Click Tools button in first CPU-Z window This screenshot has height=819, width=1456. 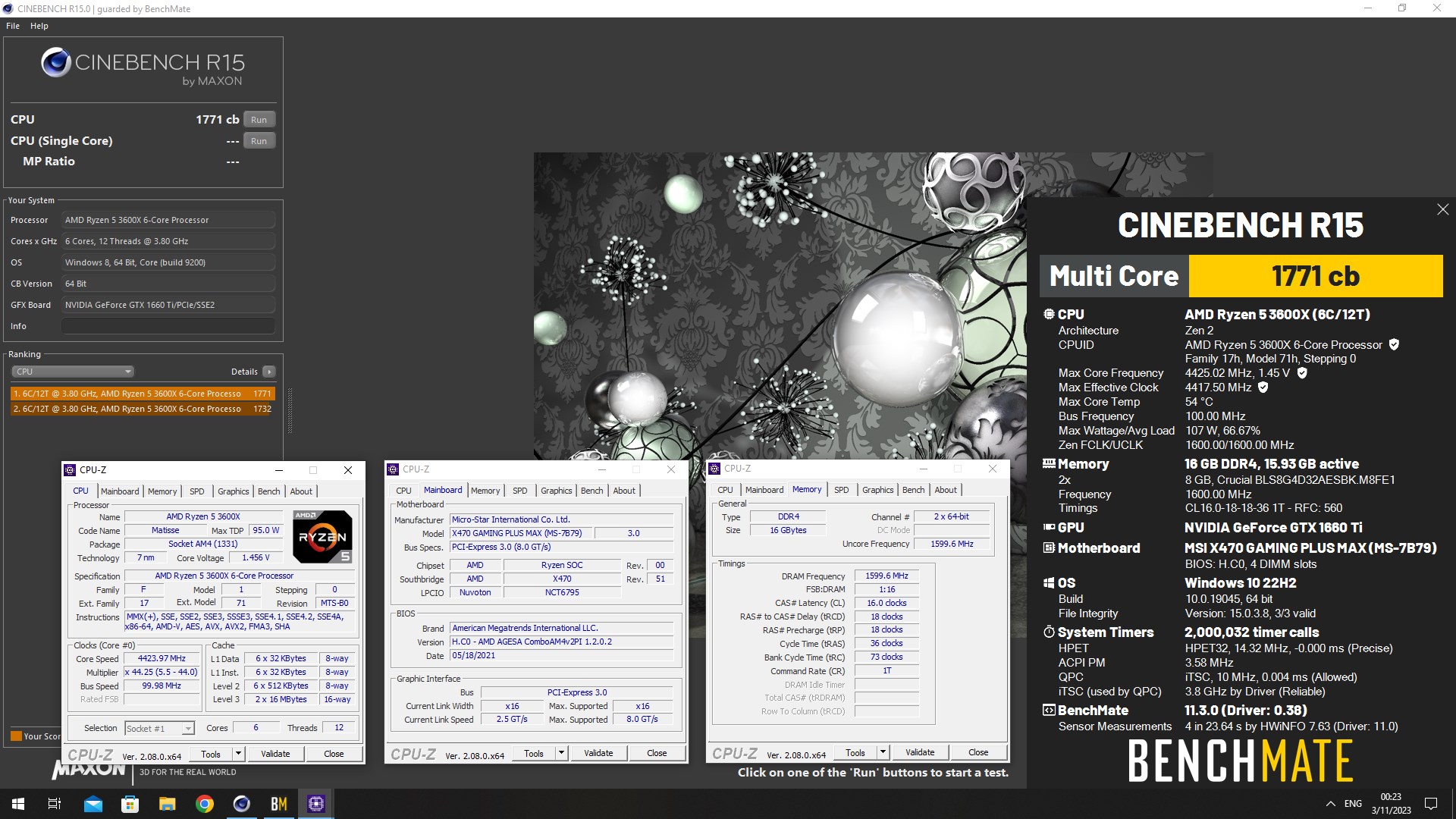tap(211, 754)
